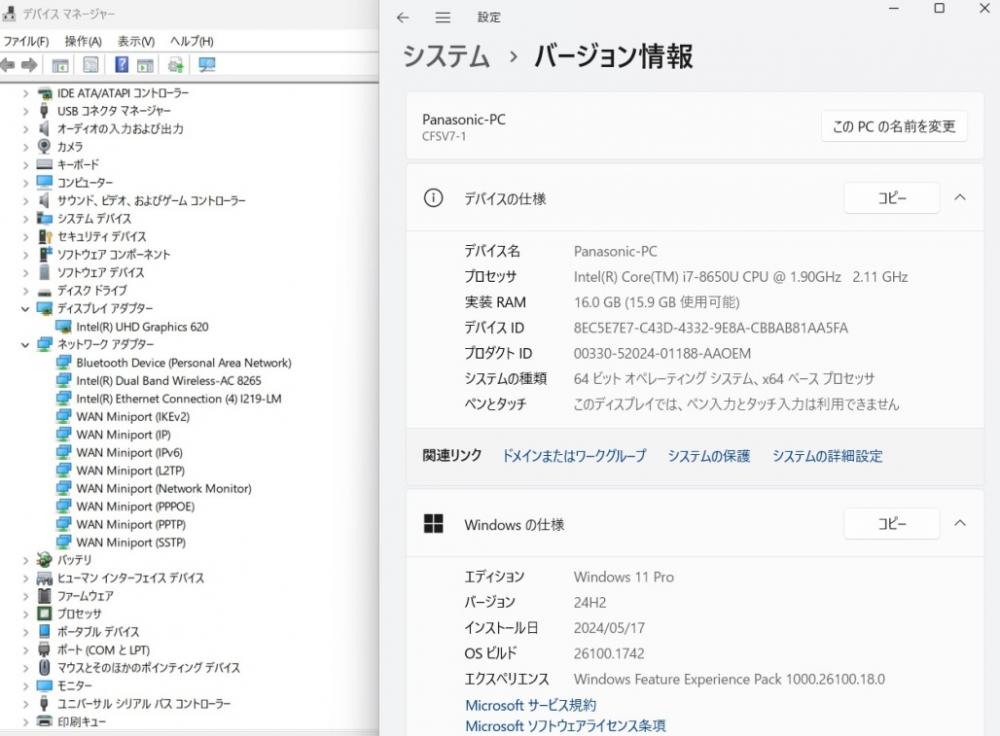
Task: Click the show/hide console tree toolbar icon
Action: [x=61, y=65]
